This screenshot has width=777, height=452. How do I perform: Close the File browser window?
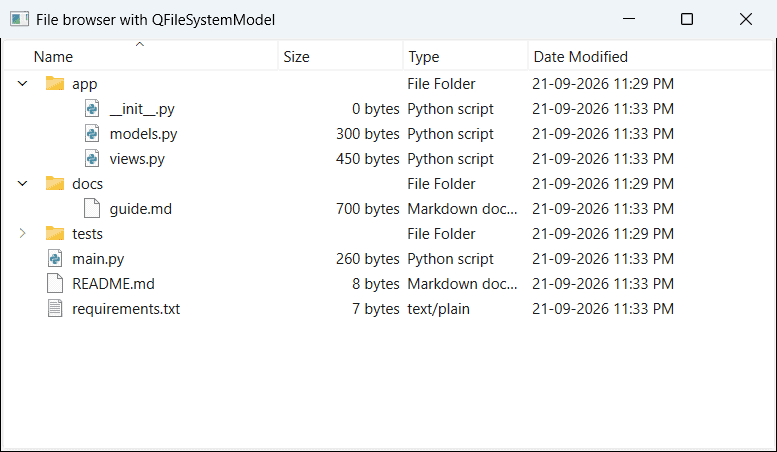click(x=746, y=19)
